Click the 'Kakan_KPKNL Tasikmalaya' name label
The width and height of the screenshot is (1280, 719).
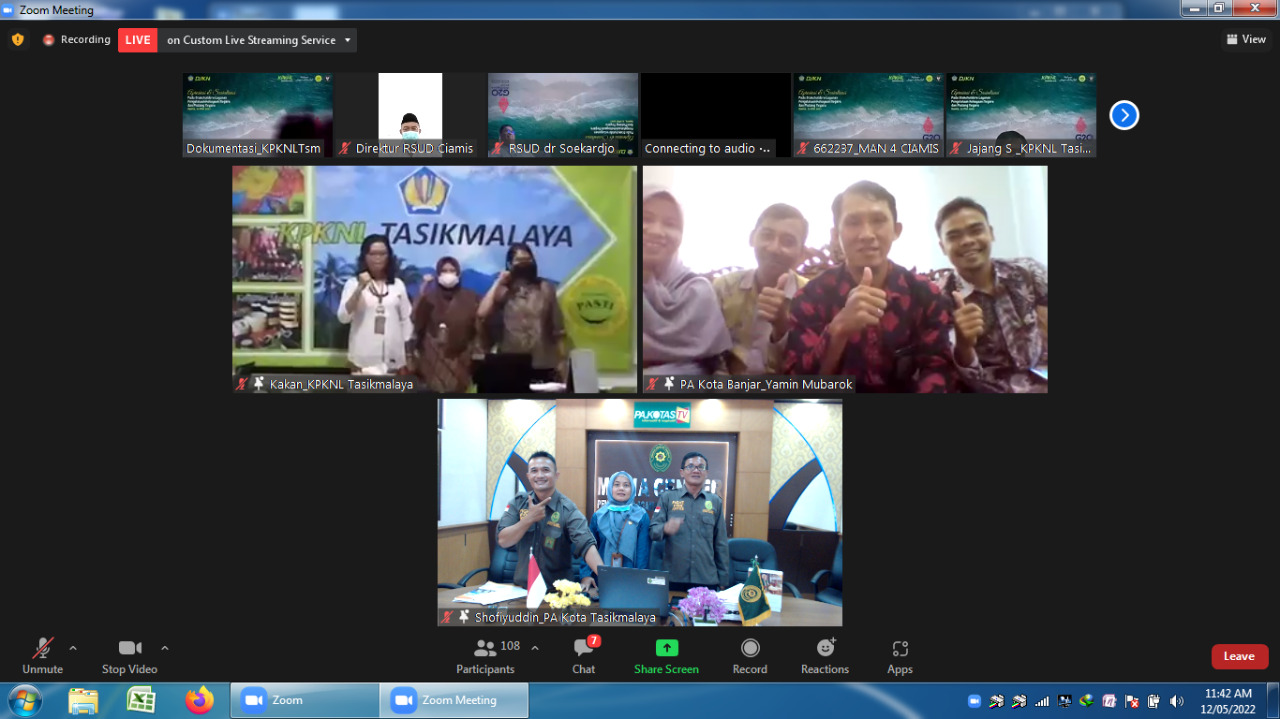(341, 384)
